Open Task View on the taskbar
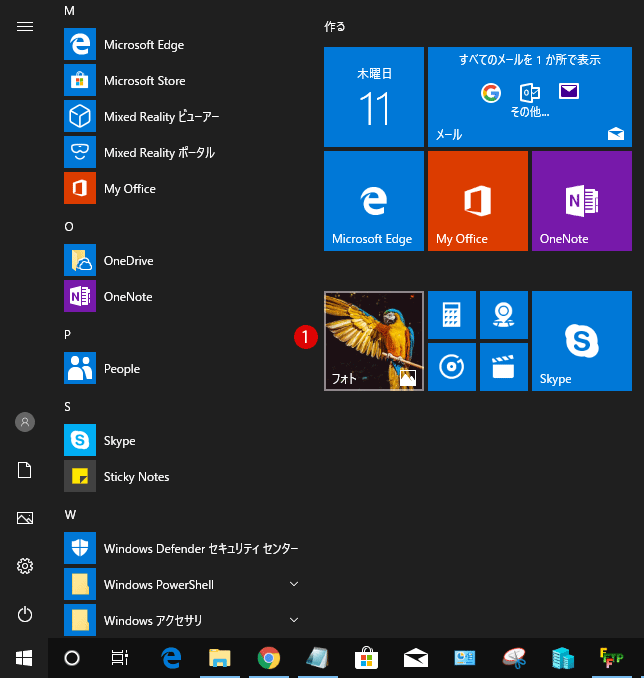 pos(119,658)
